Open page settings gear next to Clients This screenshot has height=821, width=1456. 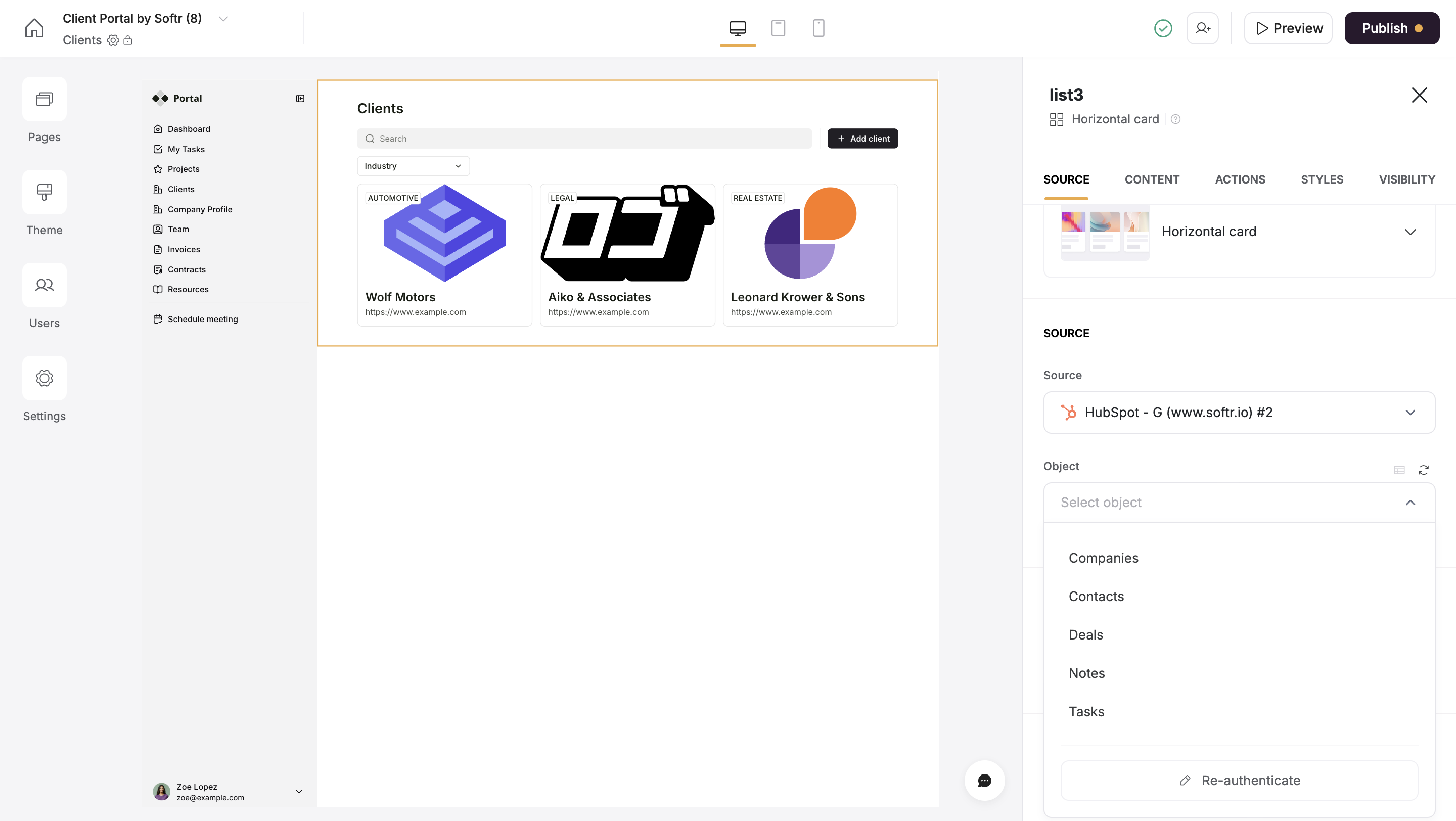click(112, 40)
